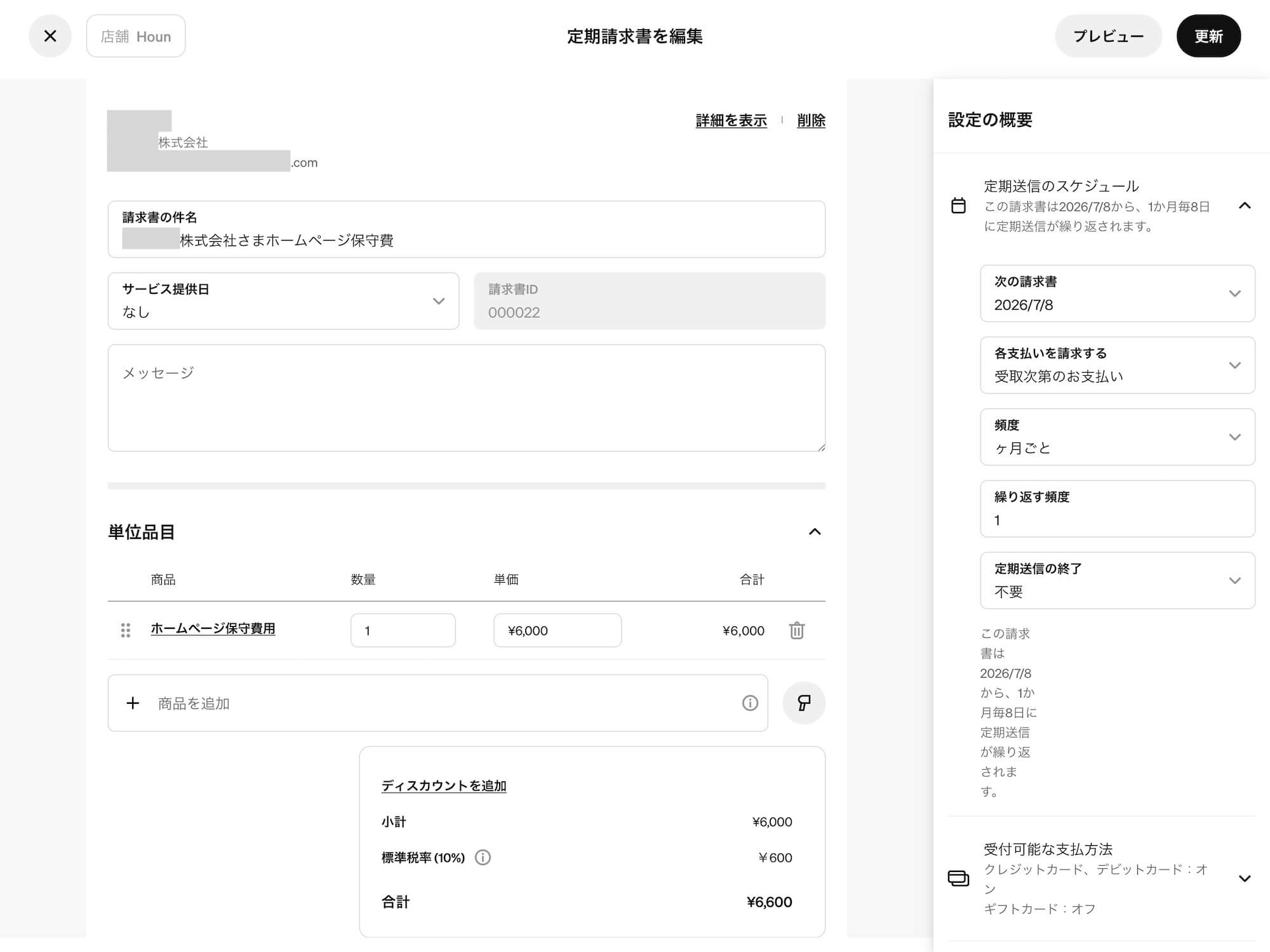Save changes with the 更新 button
This screenshot has height=952, width=1270.
click(x=1208, y=36)
